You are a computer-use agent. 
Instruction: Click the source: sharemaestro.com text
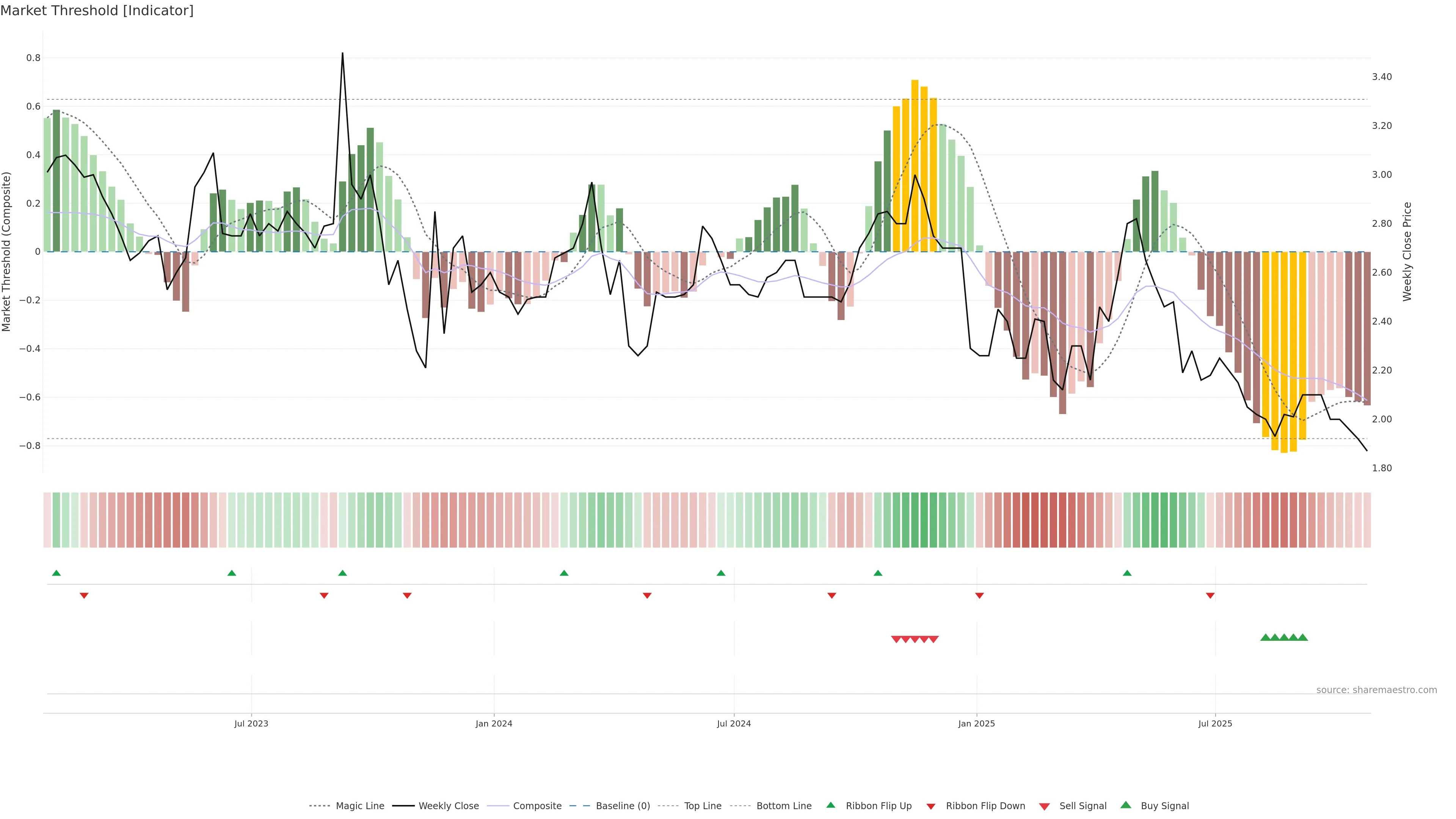point(1376,690)
